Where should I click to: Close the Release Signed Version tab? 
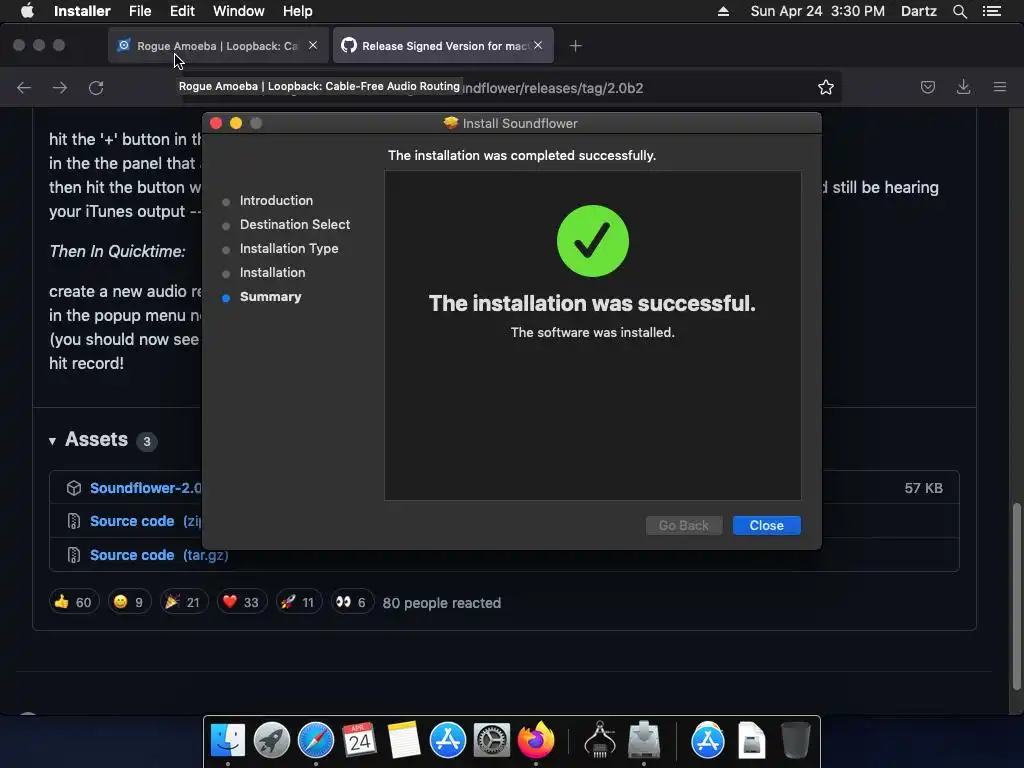point(537,45)
